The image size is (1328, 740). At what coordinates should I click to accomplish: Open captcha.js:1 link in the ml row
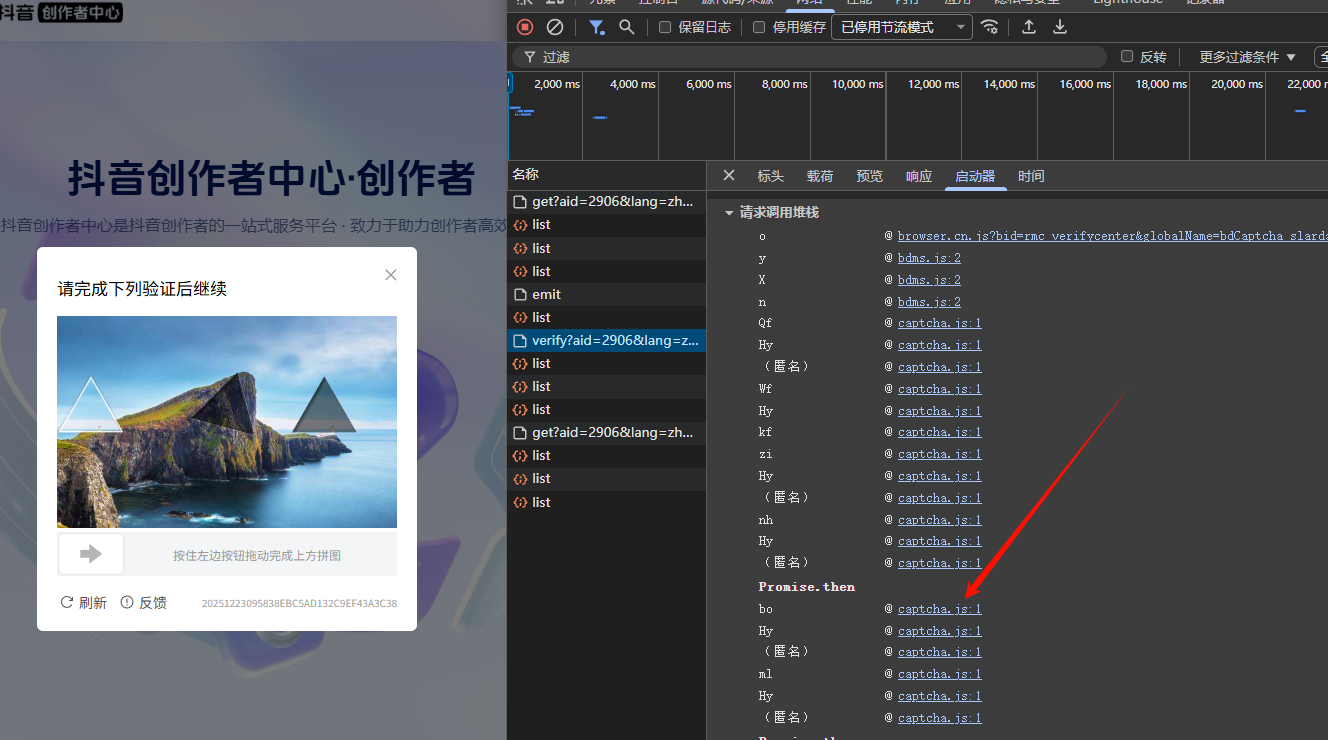(x=940, y=674)
